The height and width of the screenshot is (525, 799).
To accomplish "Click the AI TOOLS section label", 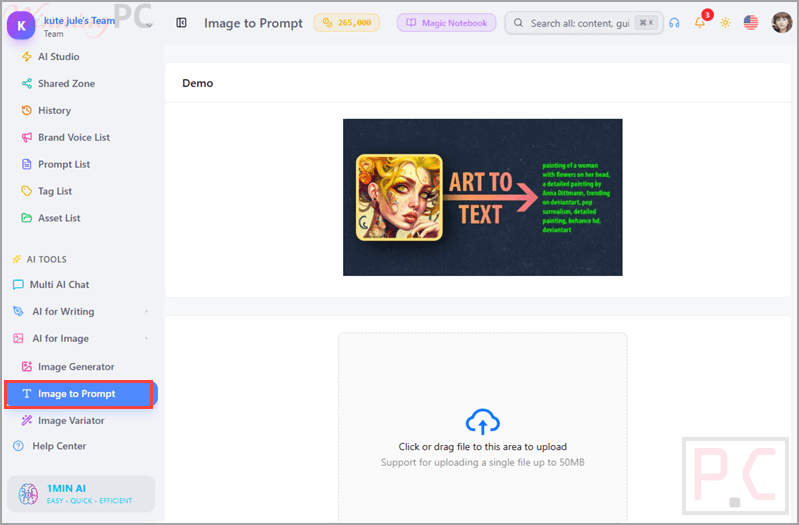I will (x=46, y=259).
